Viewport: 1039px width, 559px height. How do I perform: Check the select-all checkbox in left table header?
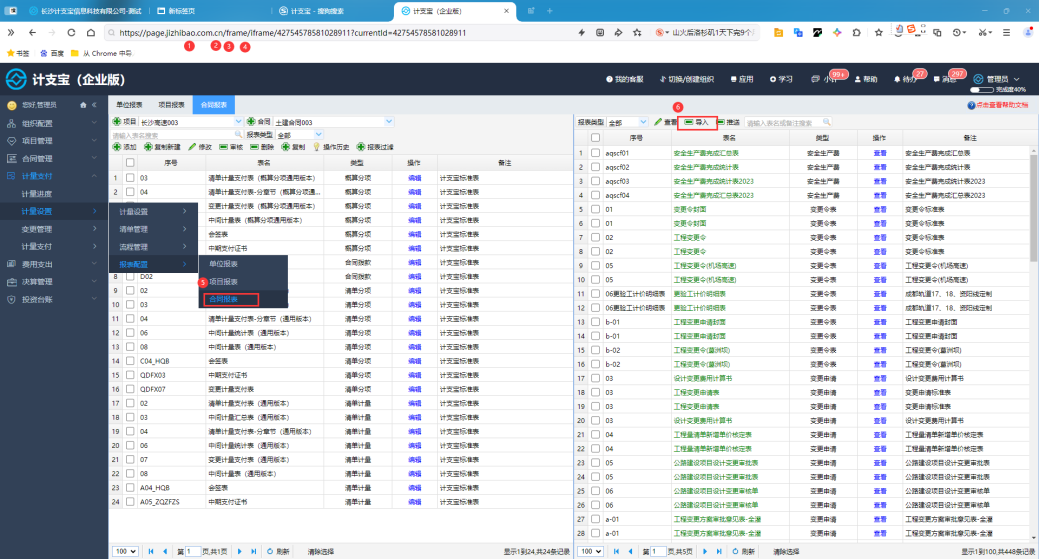tap(130, 162)
